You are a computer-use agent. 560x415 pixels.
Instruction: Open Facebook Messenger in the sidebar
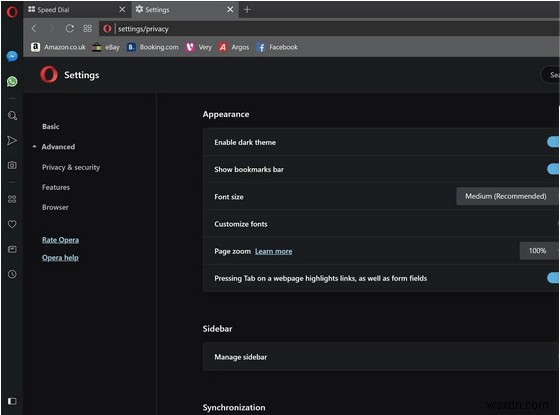(12, 56)
